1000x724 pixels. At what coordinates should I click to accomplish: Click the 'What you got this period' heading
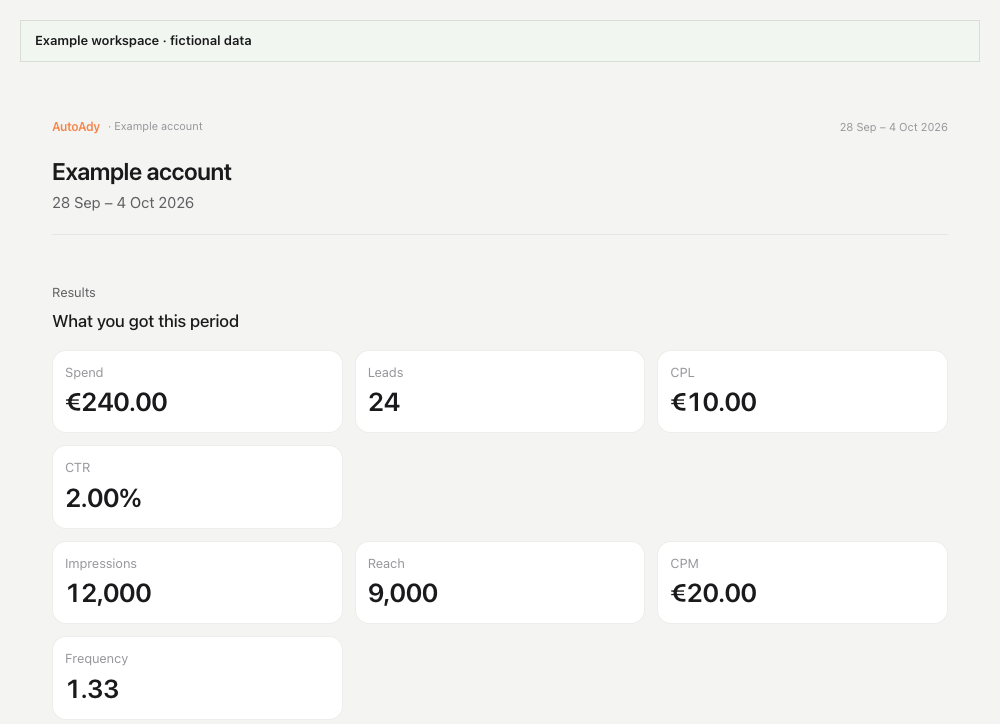[145, 321]
